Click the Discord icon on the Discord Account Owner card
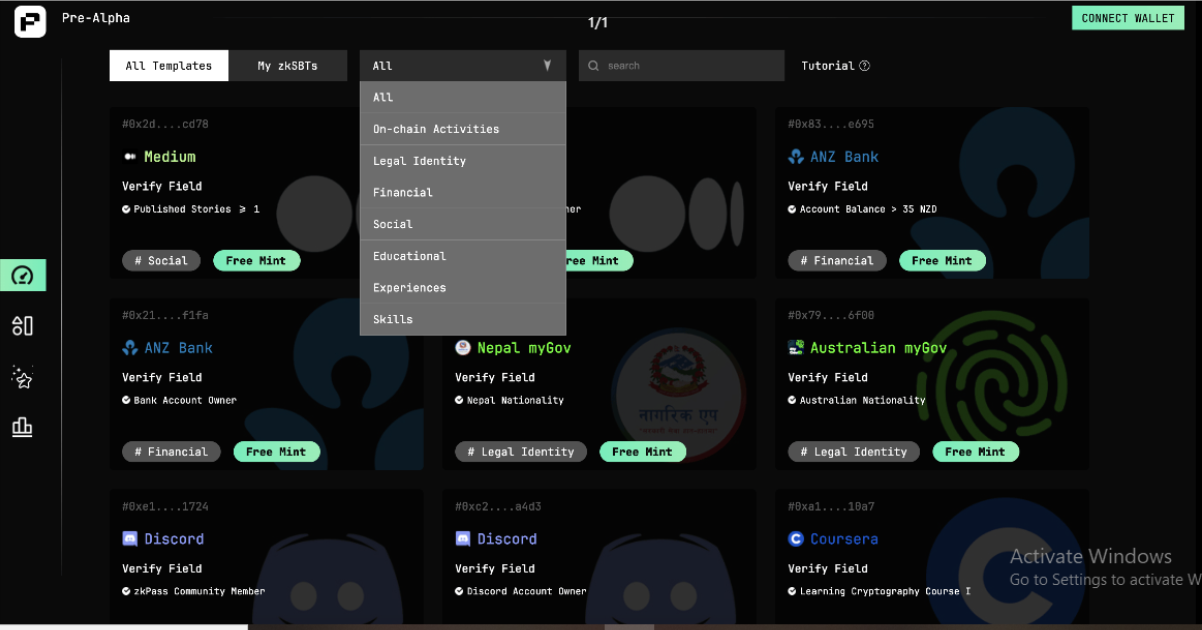Viewport: 1202px width, 630px height. [x=463, y=539]
